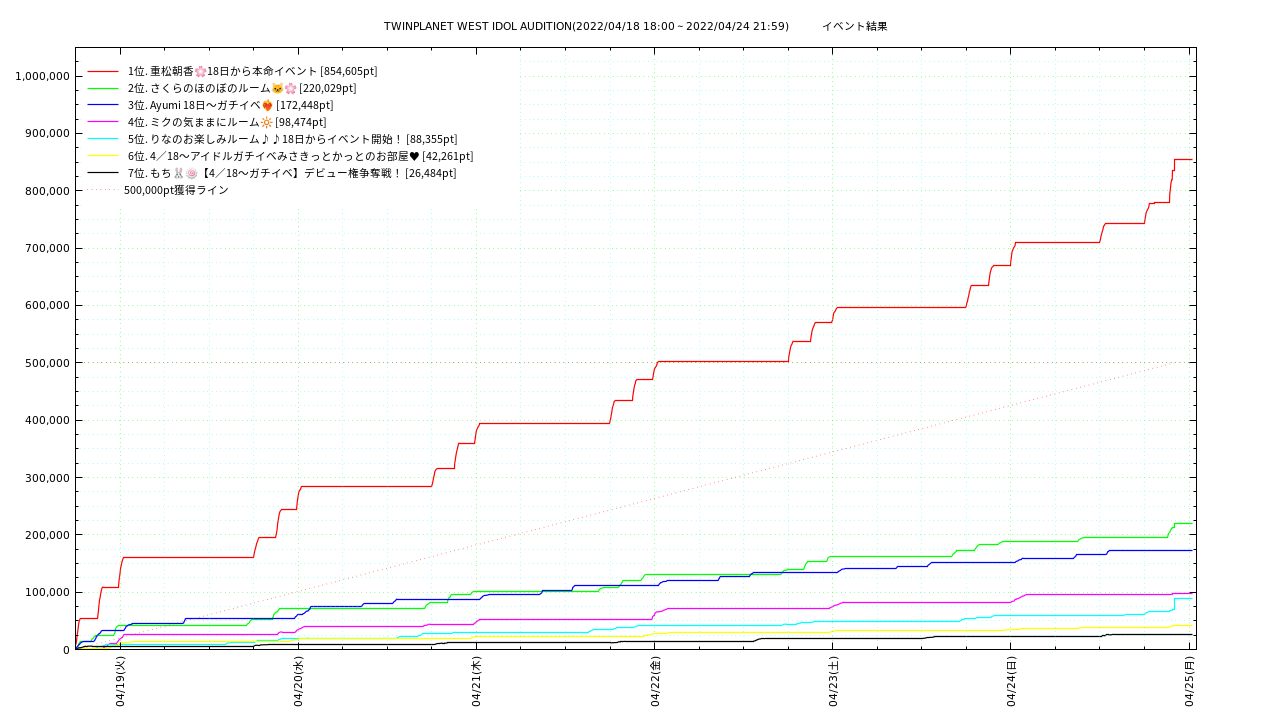The height and width of the screenshot is (720, 1280).
Task: Click the burning heart emoji after Ayumi's entry
Action: 267,106
